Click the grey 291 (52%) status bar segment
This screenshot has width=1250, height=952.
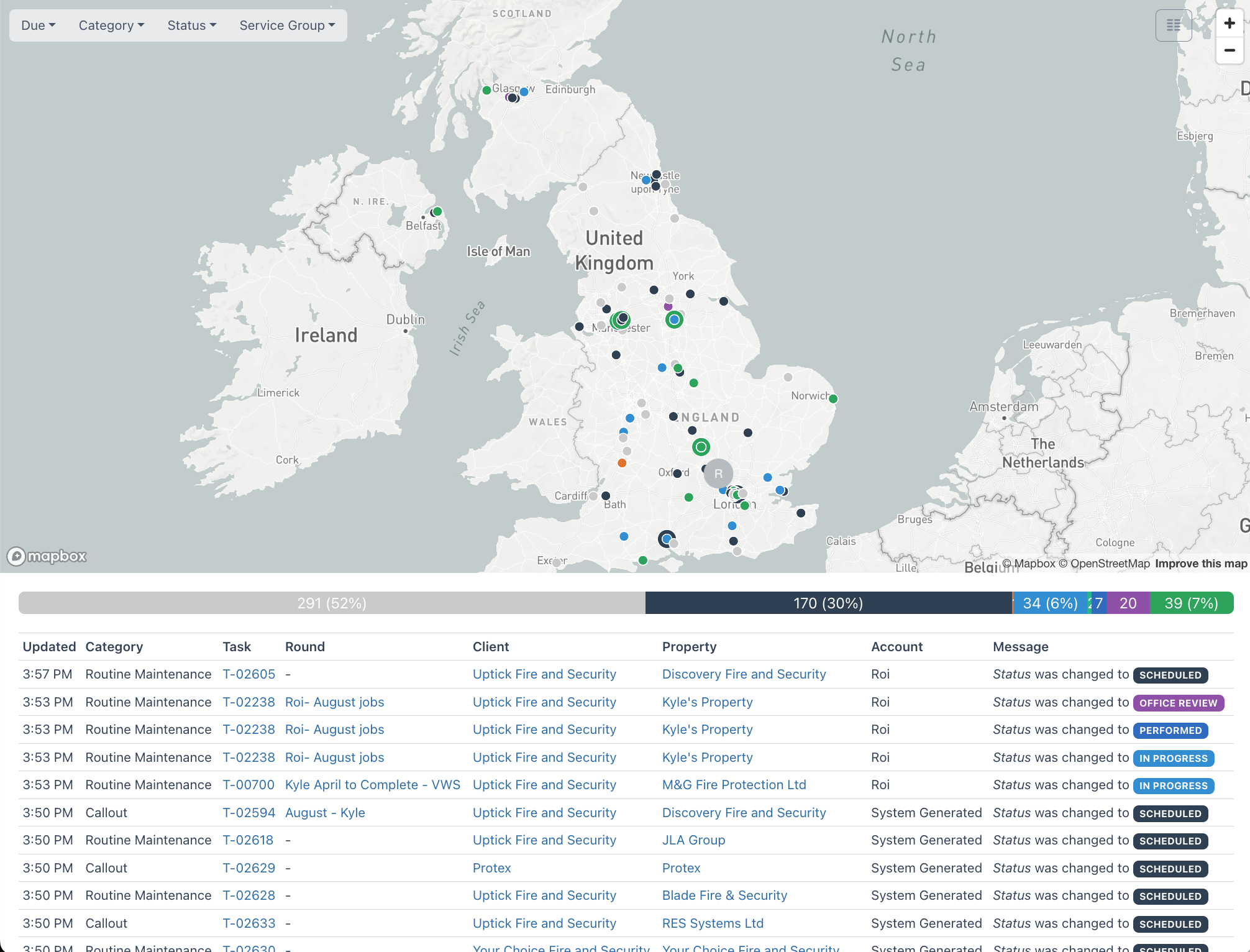332,603
